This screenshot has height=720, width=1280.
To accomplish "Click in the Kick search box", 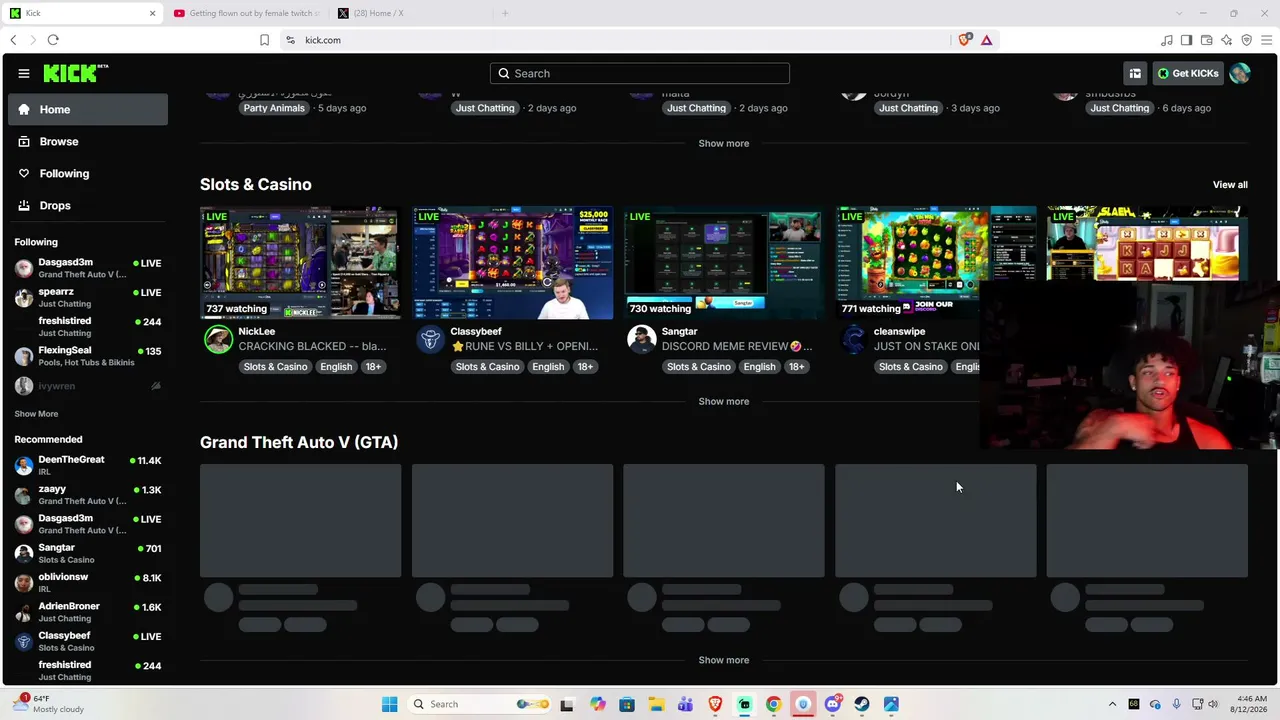I will (x=640, y=73).
